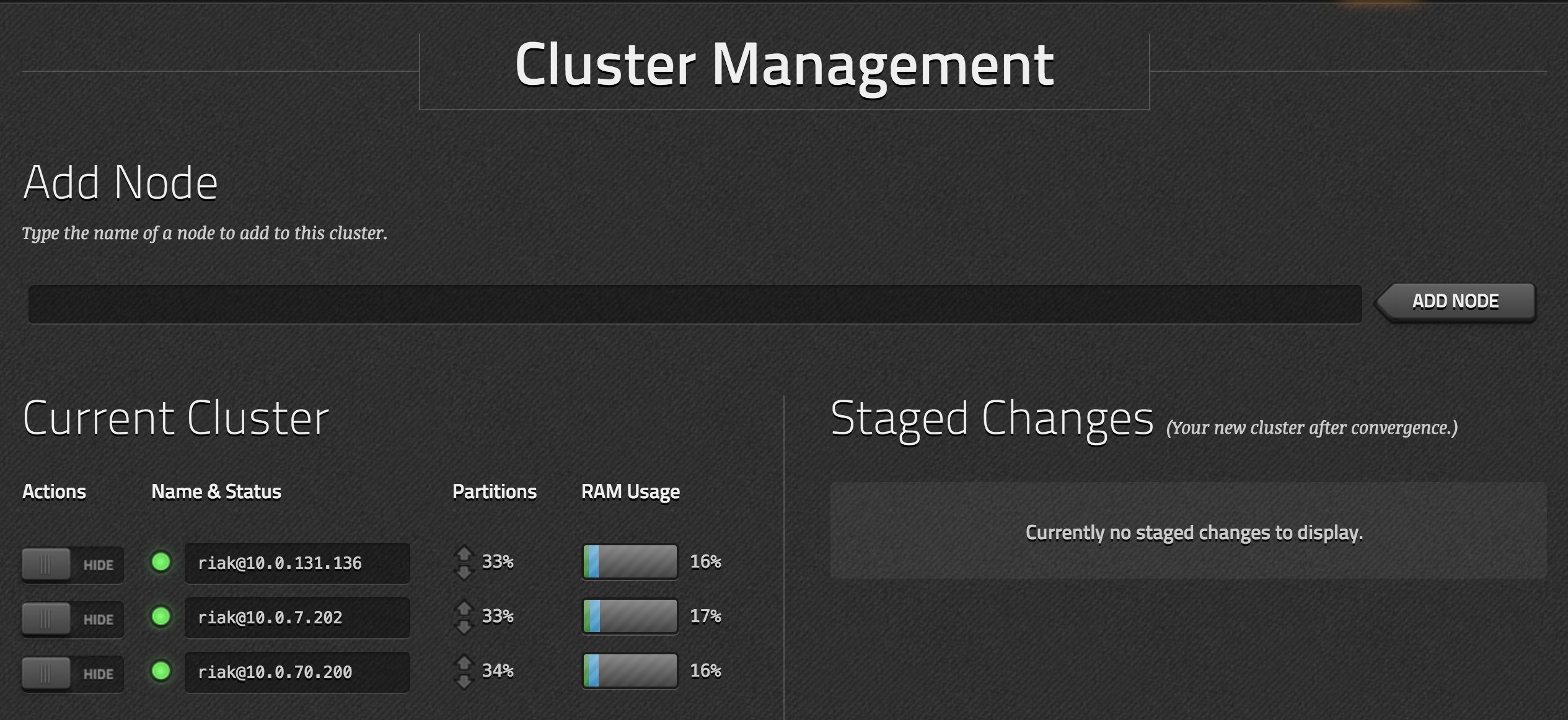This screenshot has height=720, width=1568.
Task: Select the riak@10.0.70.200 node name field
Action: [x=297, y=672]
